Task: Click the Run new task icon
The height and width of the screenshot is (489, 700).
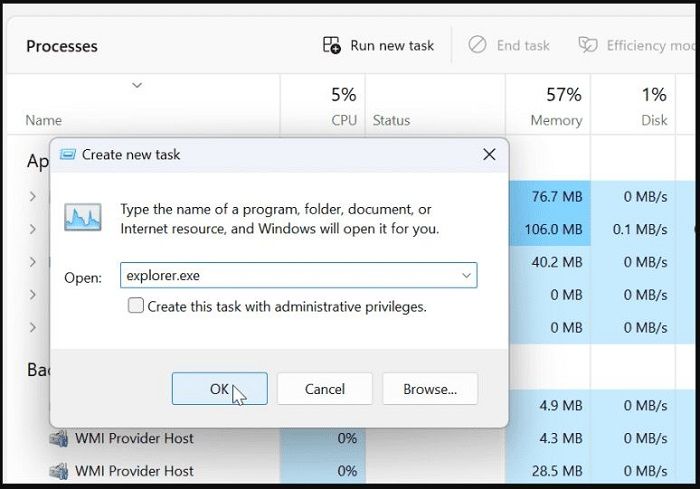Action: pyautogui.click(x=332, y=45)
